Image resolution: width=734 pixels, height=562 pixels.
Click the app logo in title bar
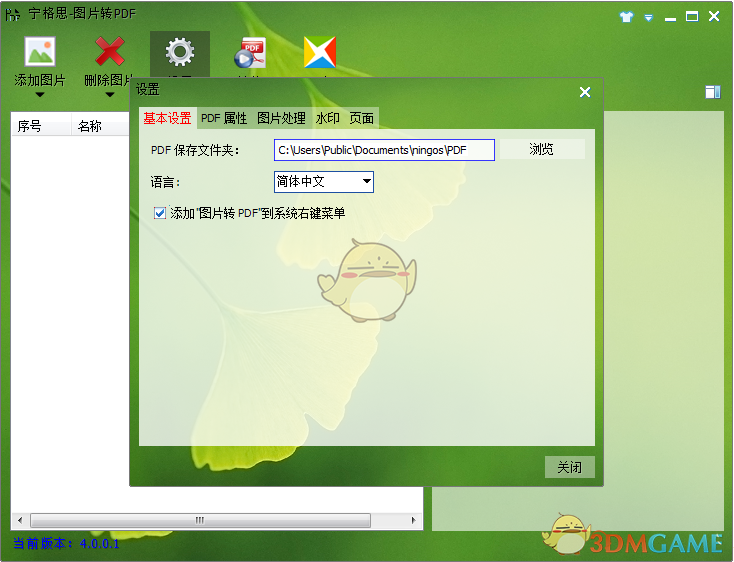[13, 17]
